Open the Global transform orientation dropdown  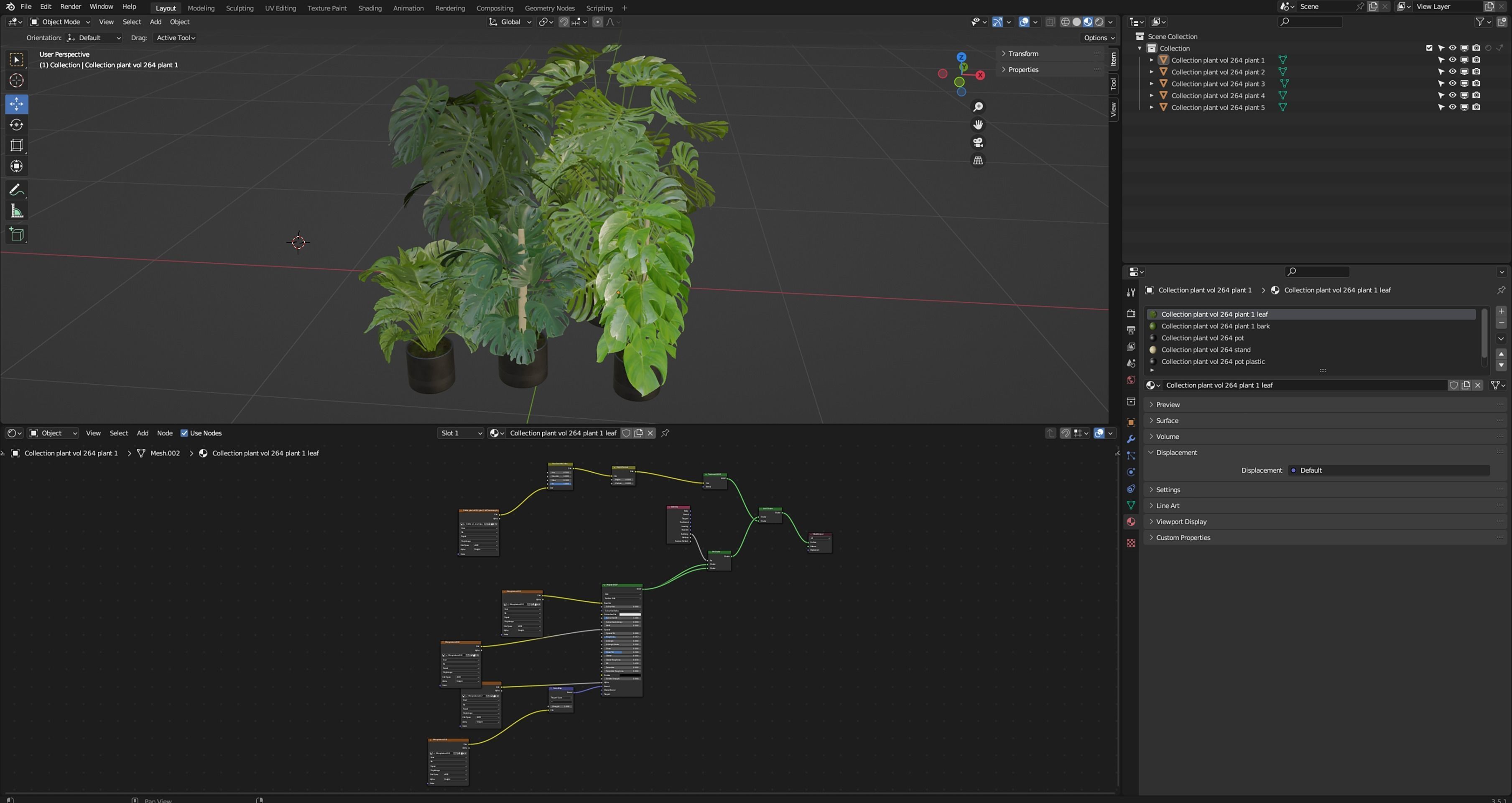(x=510, y=22)
